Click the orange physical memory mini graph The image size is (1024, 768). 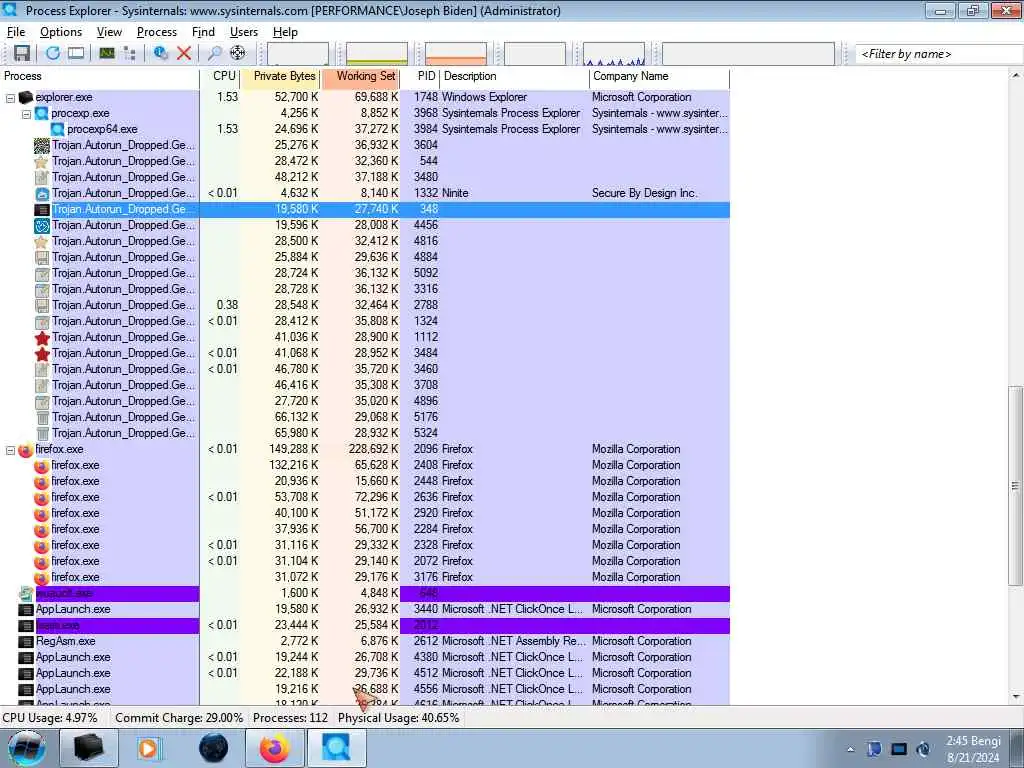click(456, 54)
